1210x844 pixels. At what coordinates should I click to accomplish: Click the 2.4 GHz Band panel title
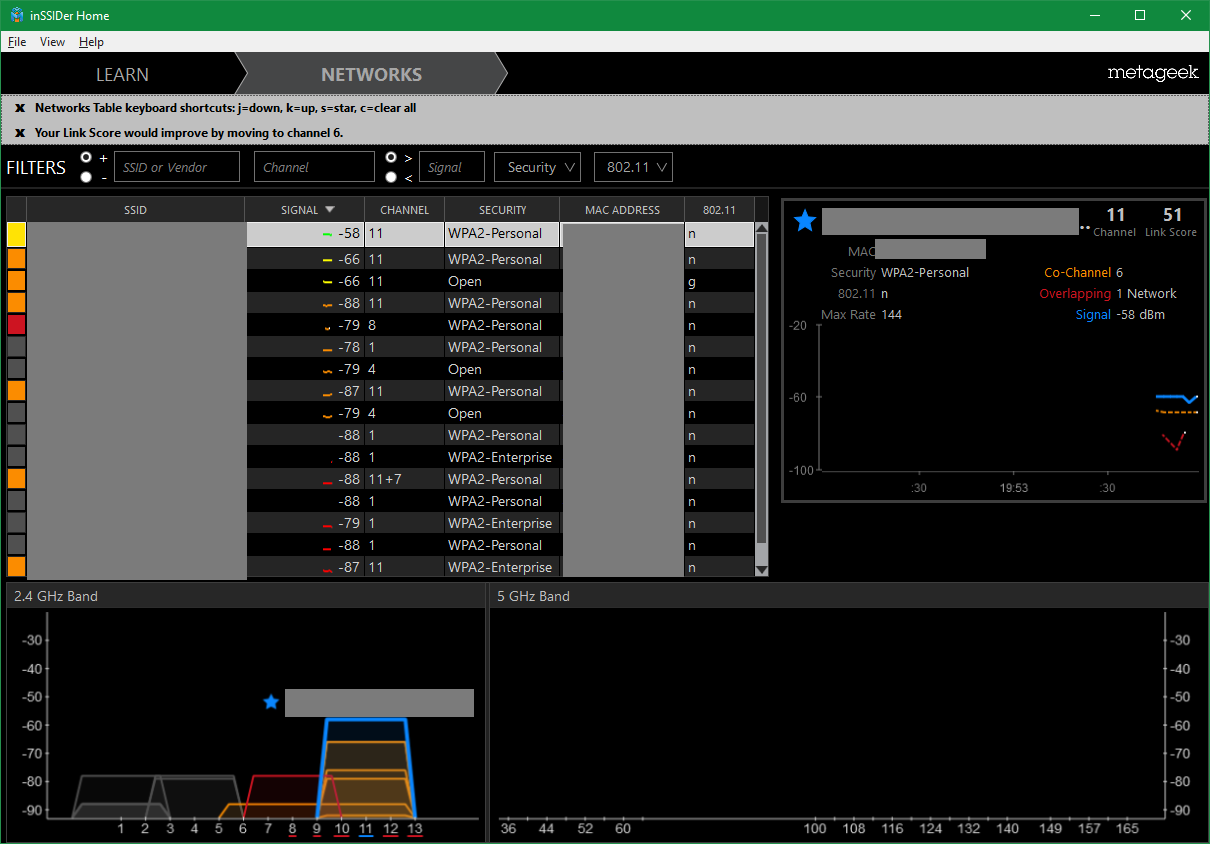click(x=56, y=596)
